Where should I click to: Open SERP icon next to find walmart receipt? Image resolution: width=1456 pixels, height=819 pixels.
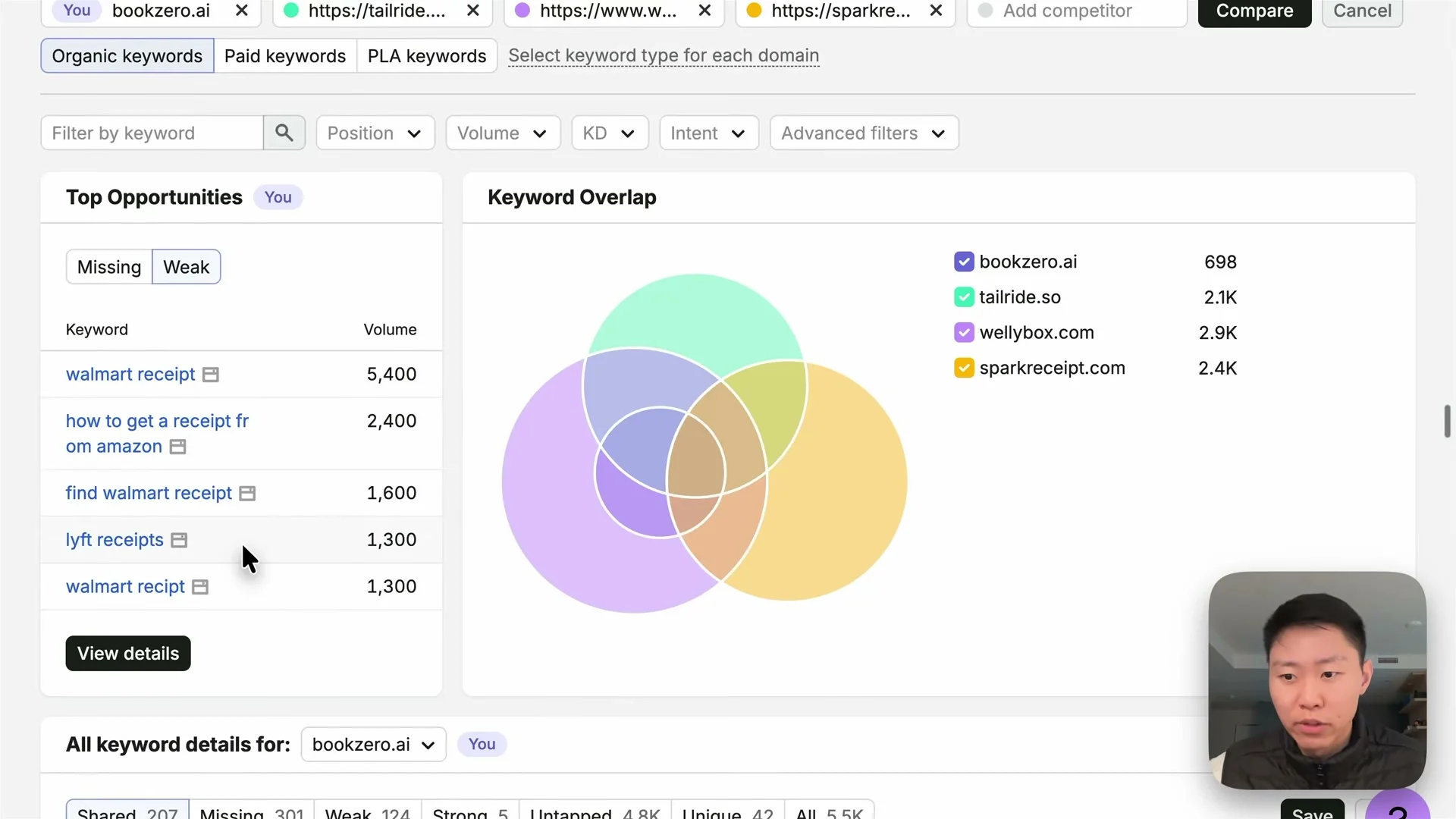[x=247, y=494]
